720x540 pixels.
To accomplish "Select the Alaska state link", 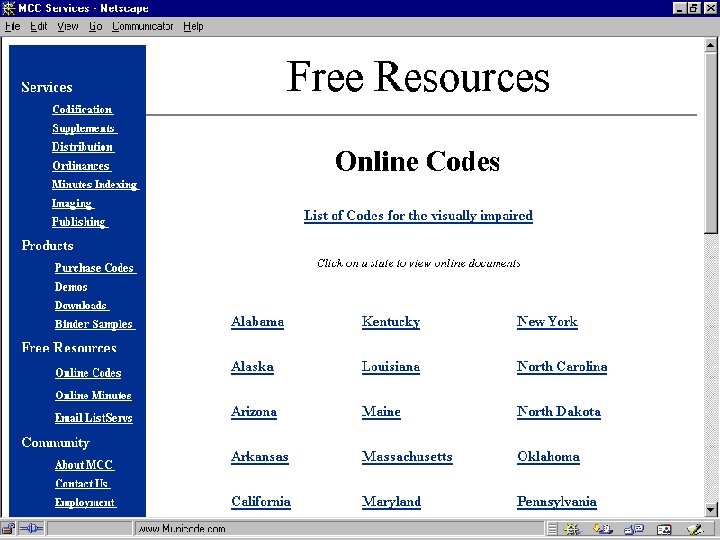I will pyautogui.click(x=253, y=367).
